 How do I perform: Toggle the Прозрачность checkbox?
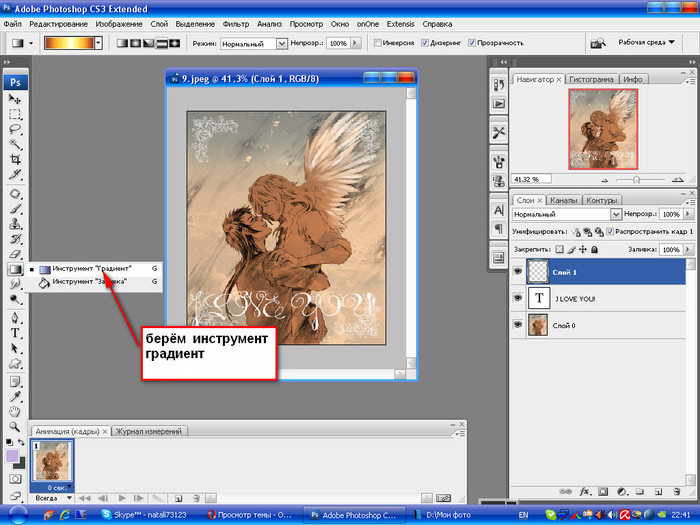[472, 43]
